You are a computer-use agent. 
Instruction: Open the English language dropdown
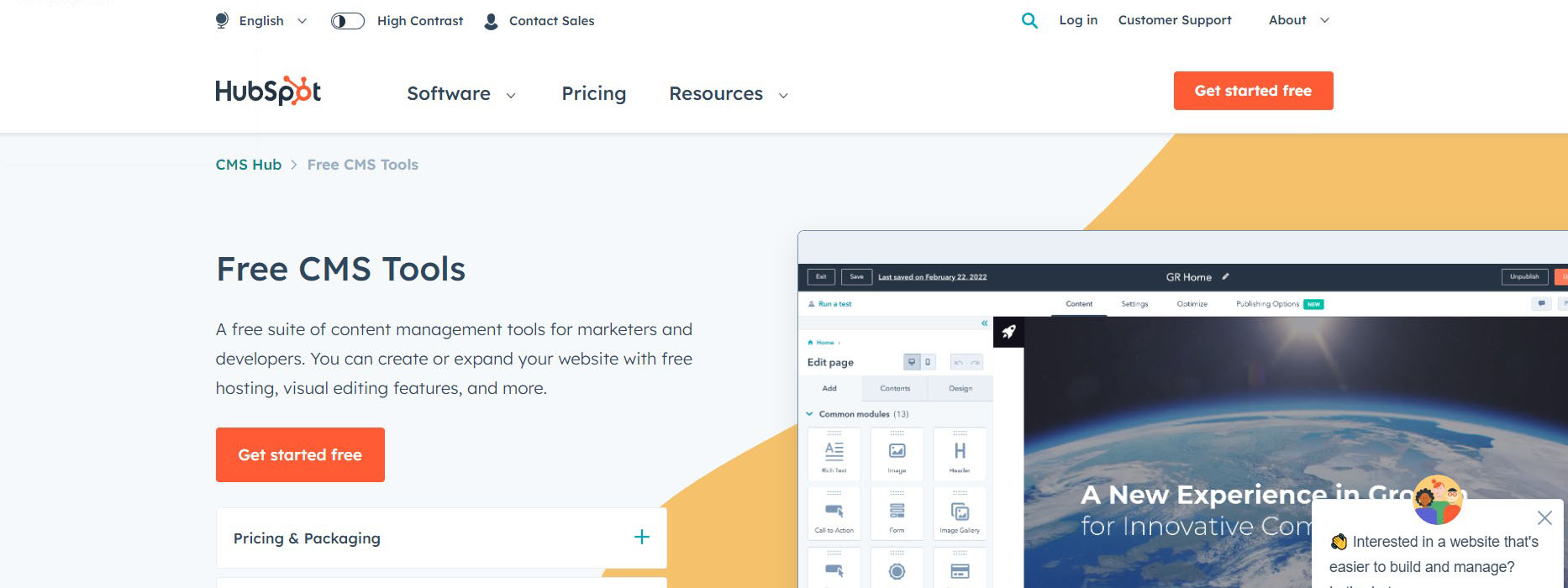(261, 21)
